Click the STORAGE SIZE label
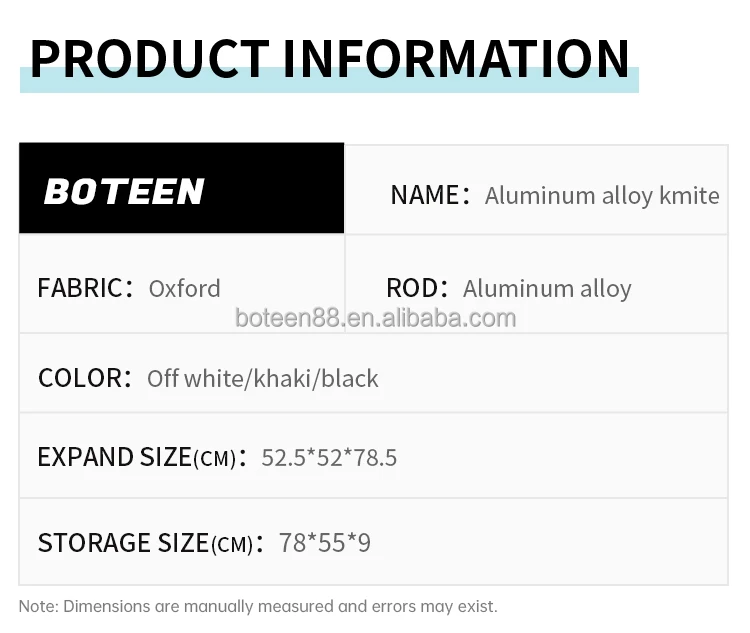750x633 pixels. click(x=123, y=543)
